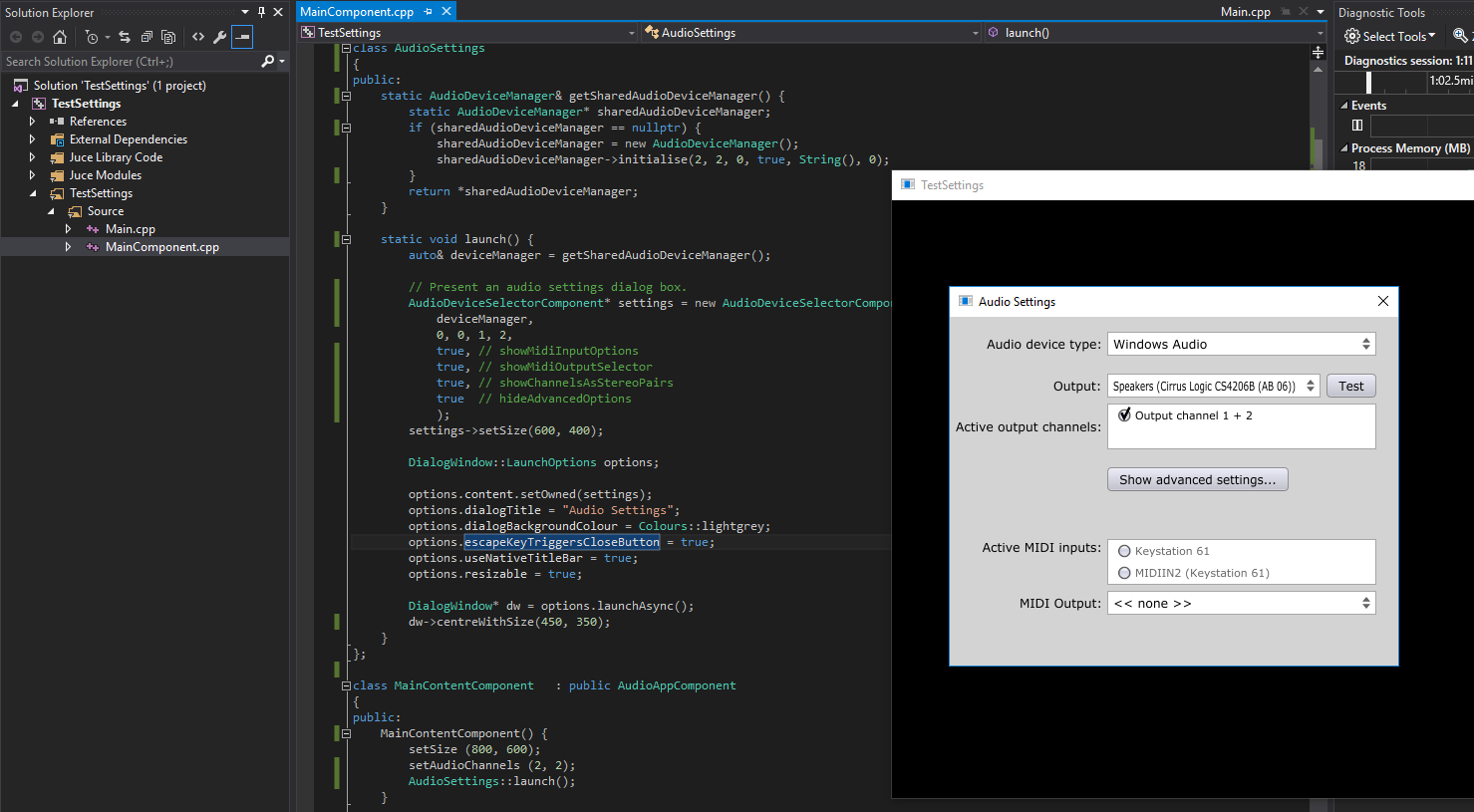
Task: Click the Collapse All icon in Solution Explorer
Action: pyautogui.click(x=147, y=37)
